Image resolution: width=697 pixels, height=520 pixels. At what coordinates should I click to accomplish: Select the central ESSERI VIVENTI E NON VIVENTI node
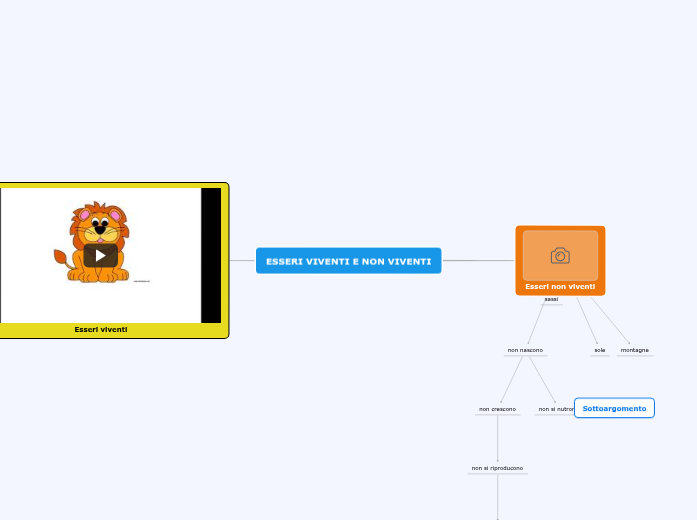[348, 261]
